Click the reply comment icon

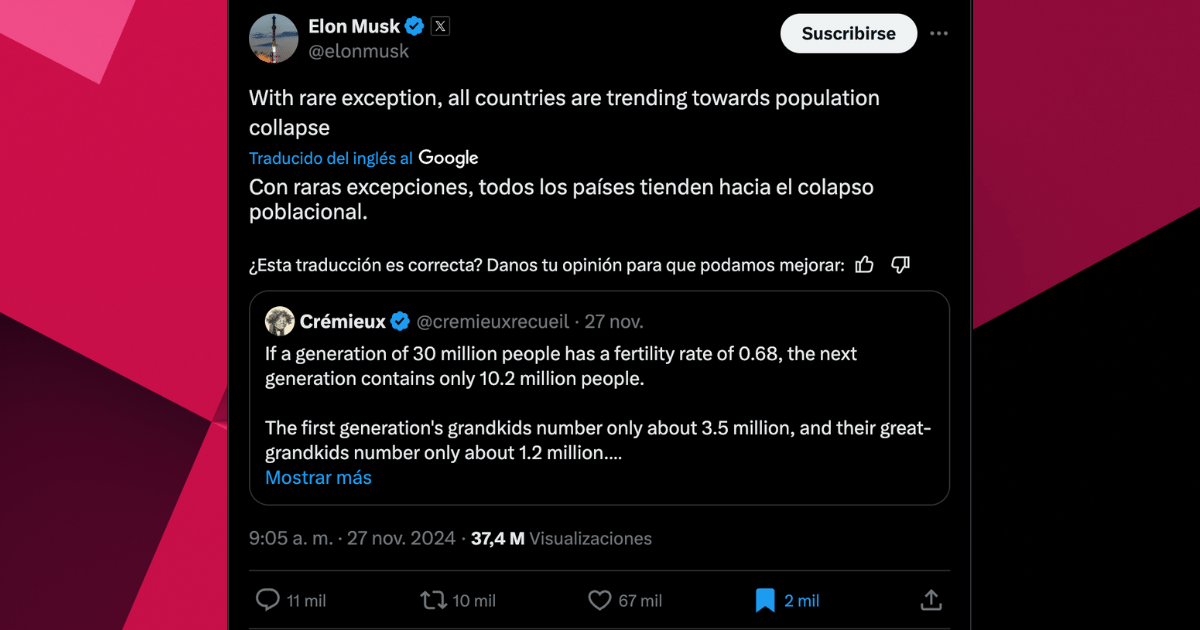pyautogui.click(x=267, y=600)
